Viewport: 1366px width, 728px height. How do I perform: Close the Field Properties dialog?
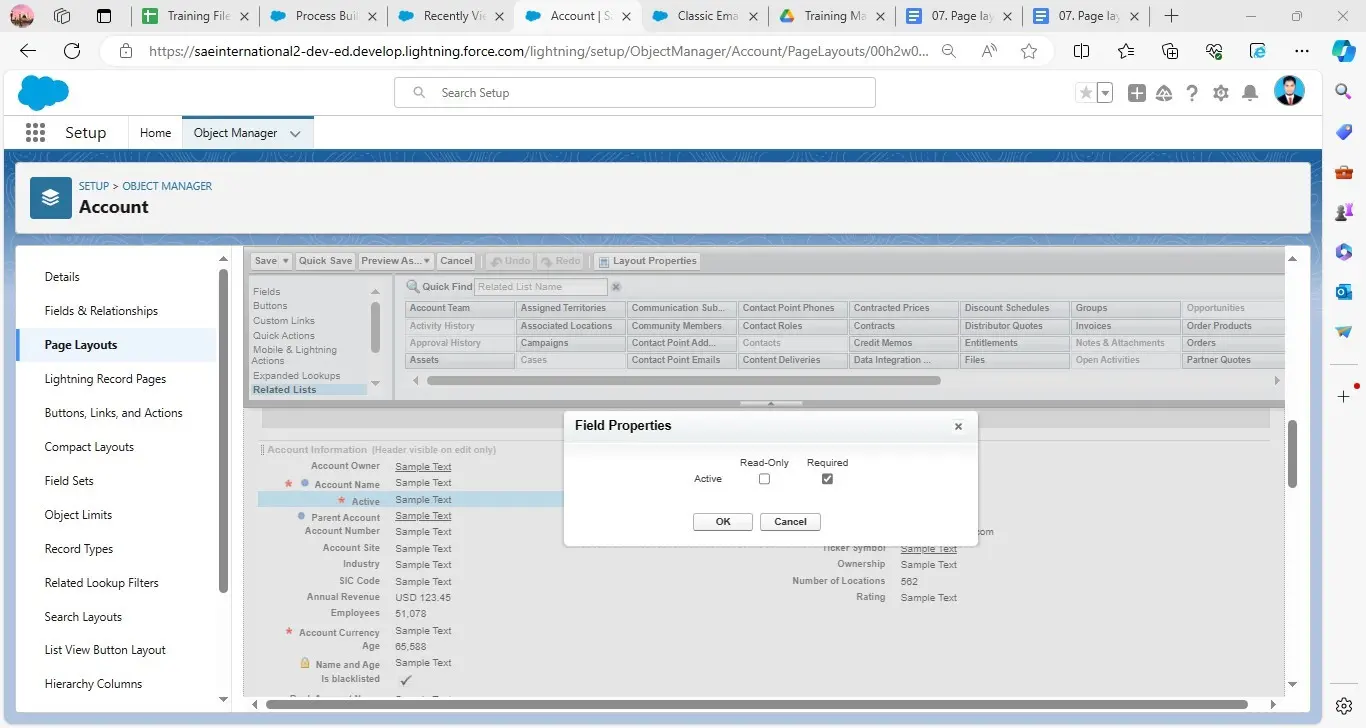point(958,426)
